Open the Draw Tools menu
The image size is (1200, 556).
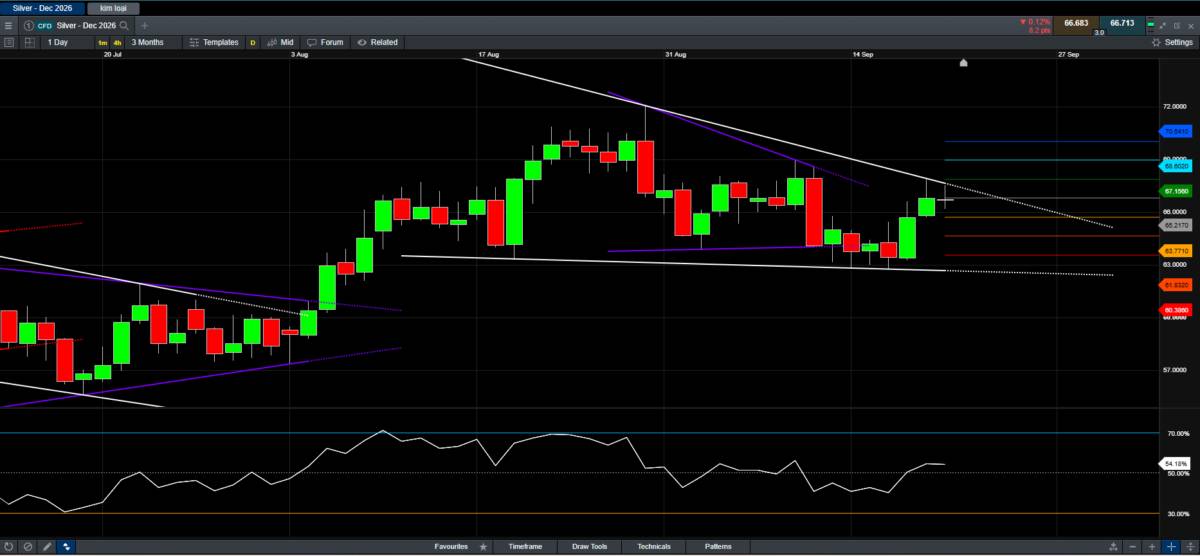click(x=589, y=547)
